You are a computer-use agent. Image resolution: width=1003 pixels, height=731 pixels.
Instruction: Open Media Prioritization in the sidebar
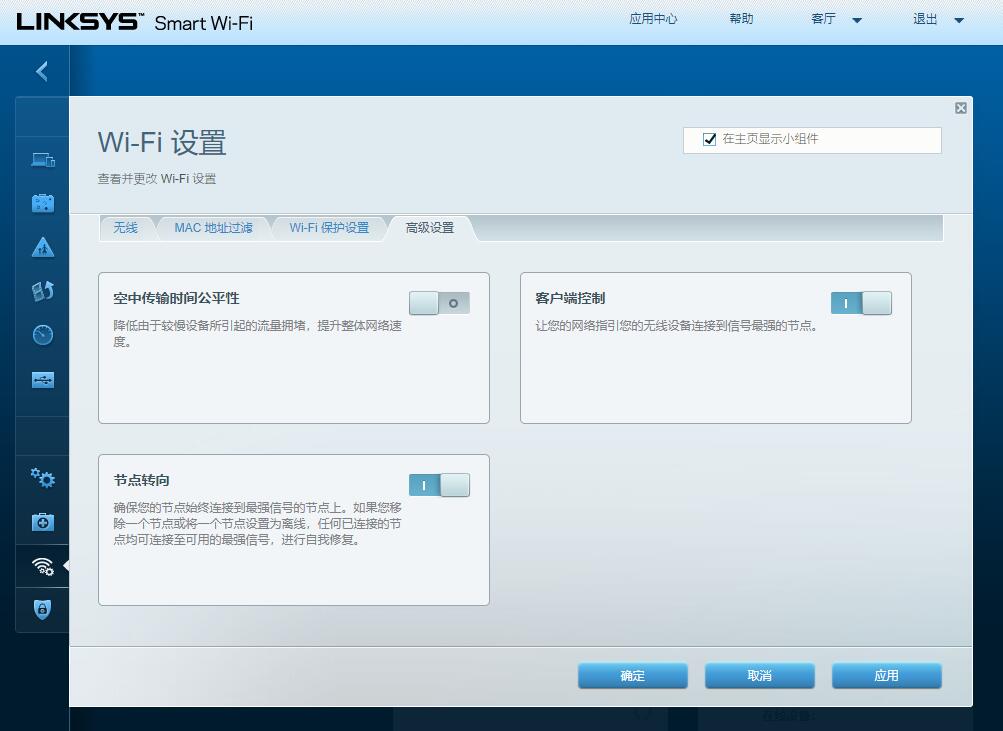[x=41, y=290]
